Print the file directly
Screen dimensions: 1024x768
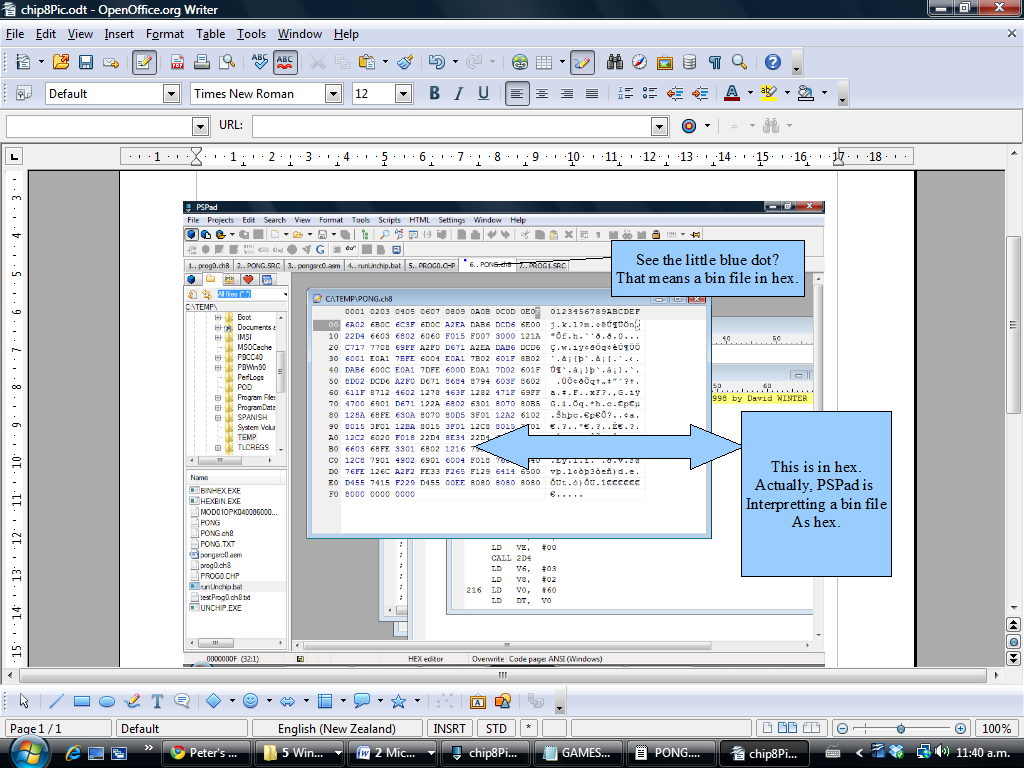point(202,62)
